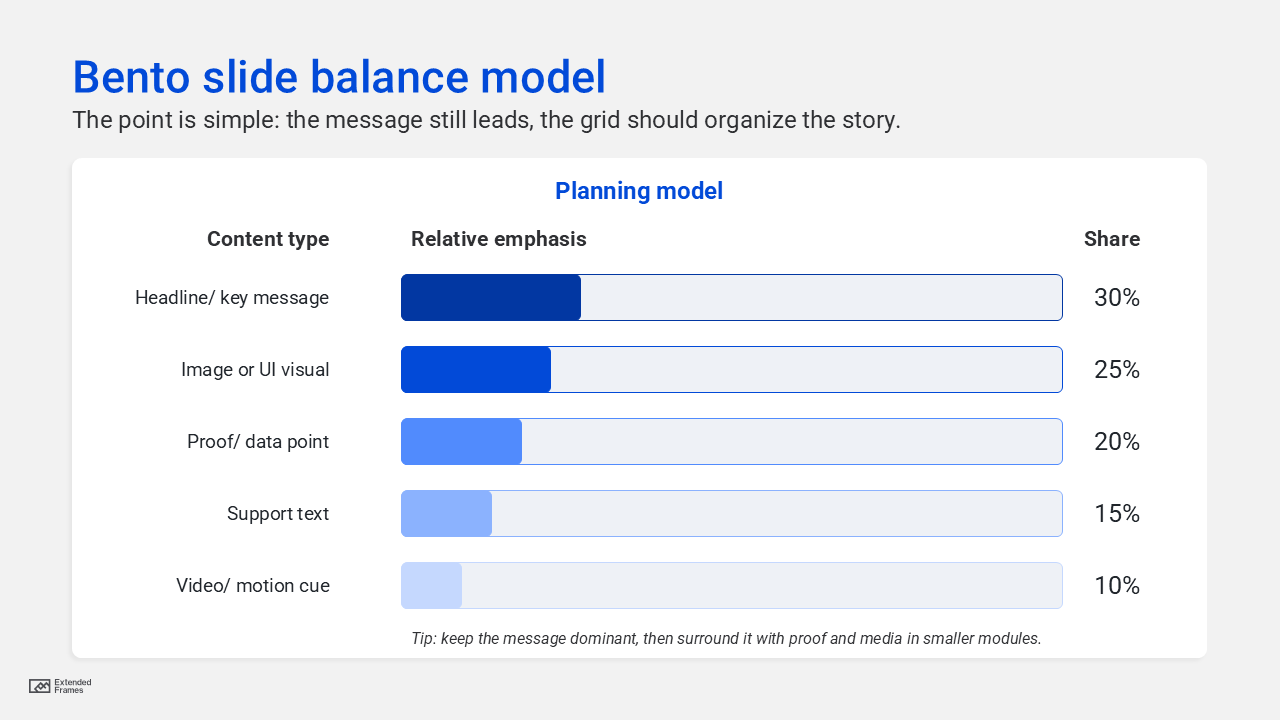Screen dimensions: 1280x720
Task: Select the 'Planning model' chart heading
Action: pos(639,191)
